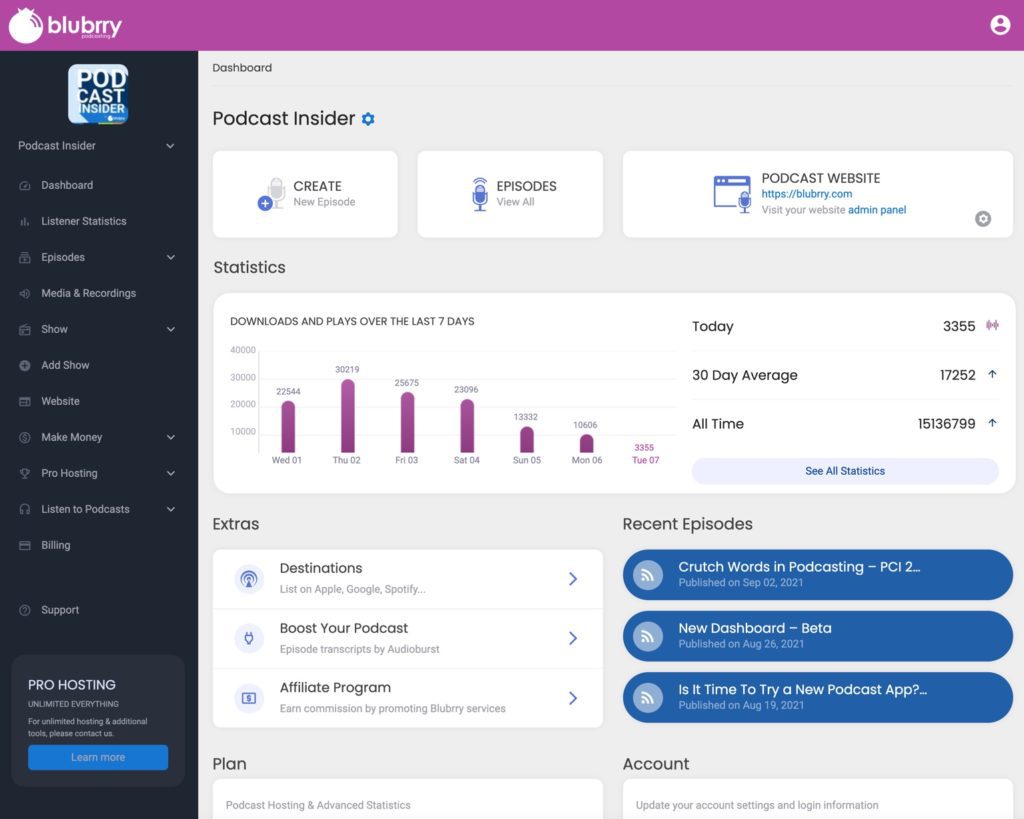Screen dimensions: 1024x819
Task: Open Is It Time To Try episode
Action: click(818, 698)
